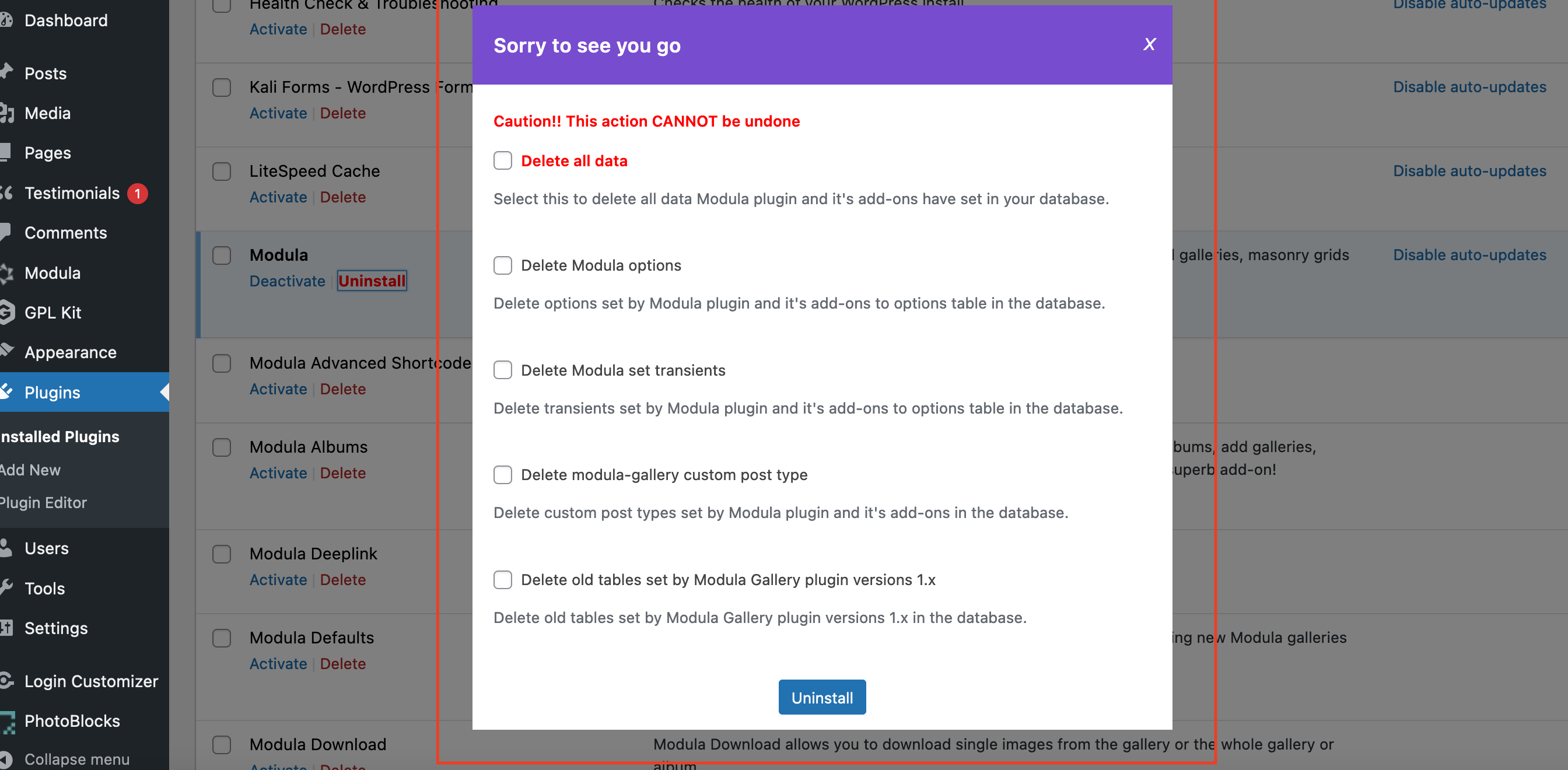Check Delete modula-gallery custom post type
The height and width of the screenshot is (770, 1568).
point(502,475)
